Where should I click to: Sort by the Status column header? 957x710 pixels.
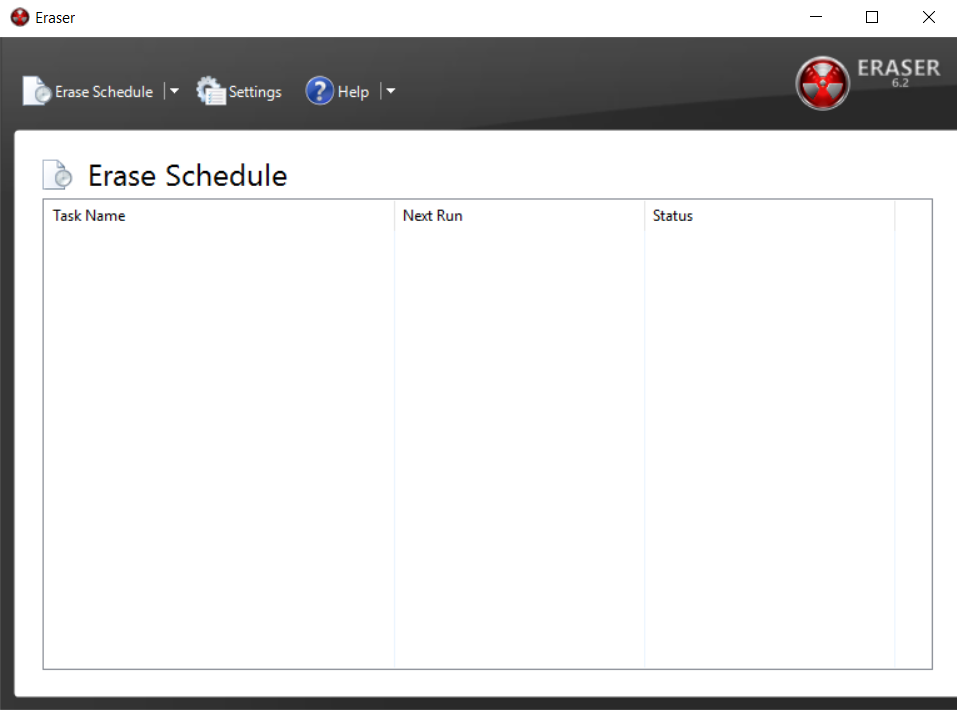(672, 216)
